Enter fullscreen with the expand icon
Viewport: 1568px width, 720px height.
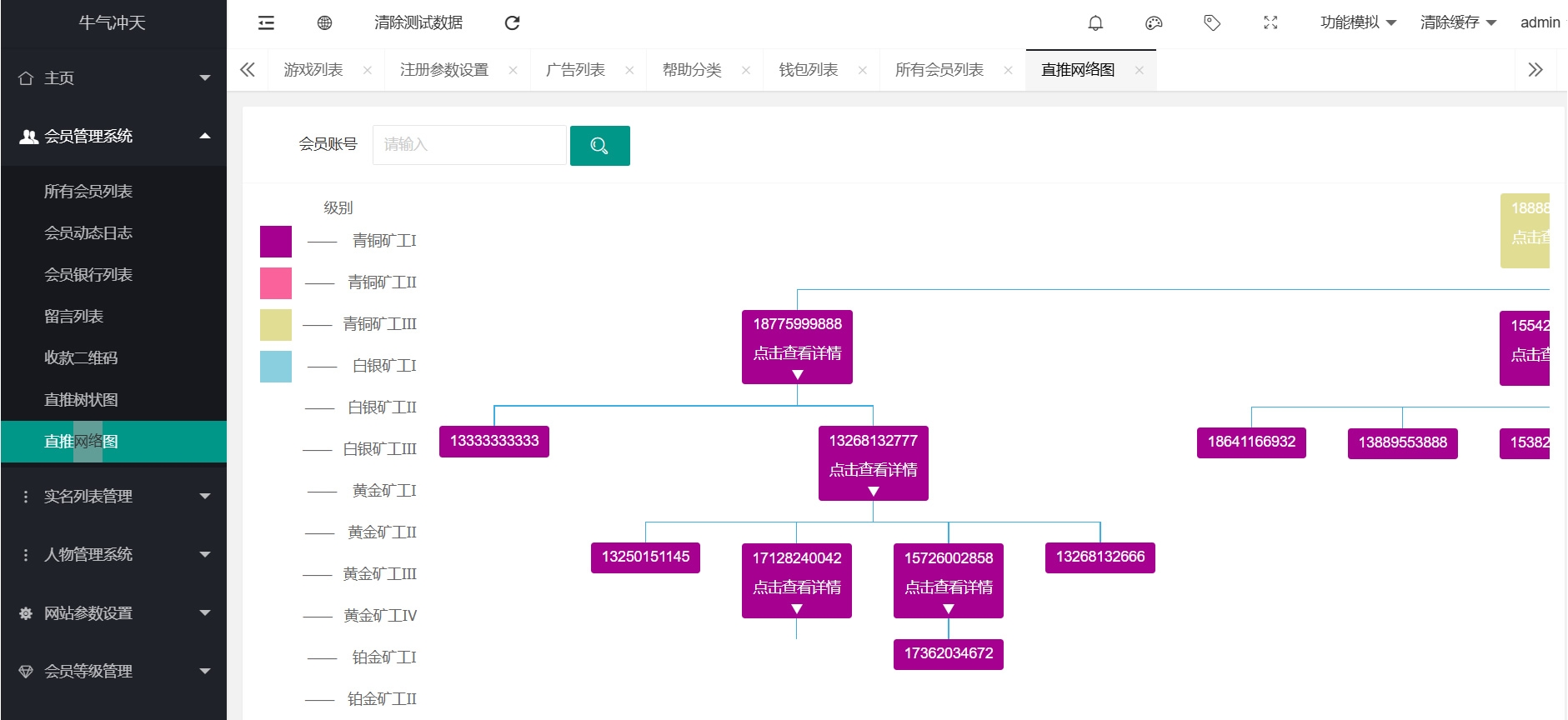(x=1270, y=23)
